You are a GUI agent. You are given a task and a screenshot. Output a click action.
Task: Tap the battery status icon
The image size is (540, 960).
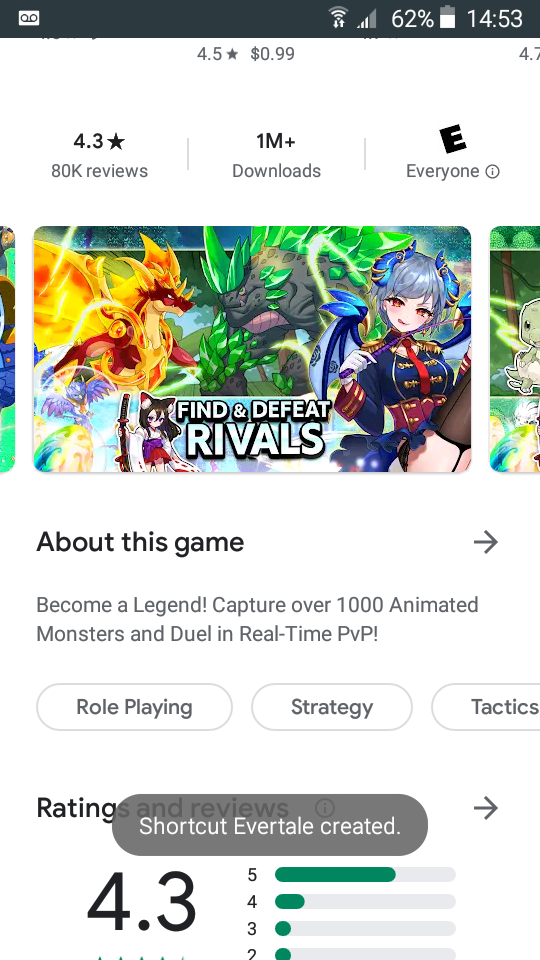[x=448, y=18]
